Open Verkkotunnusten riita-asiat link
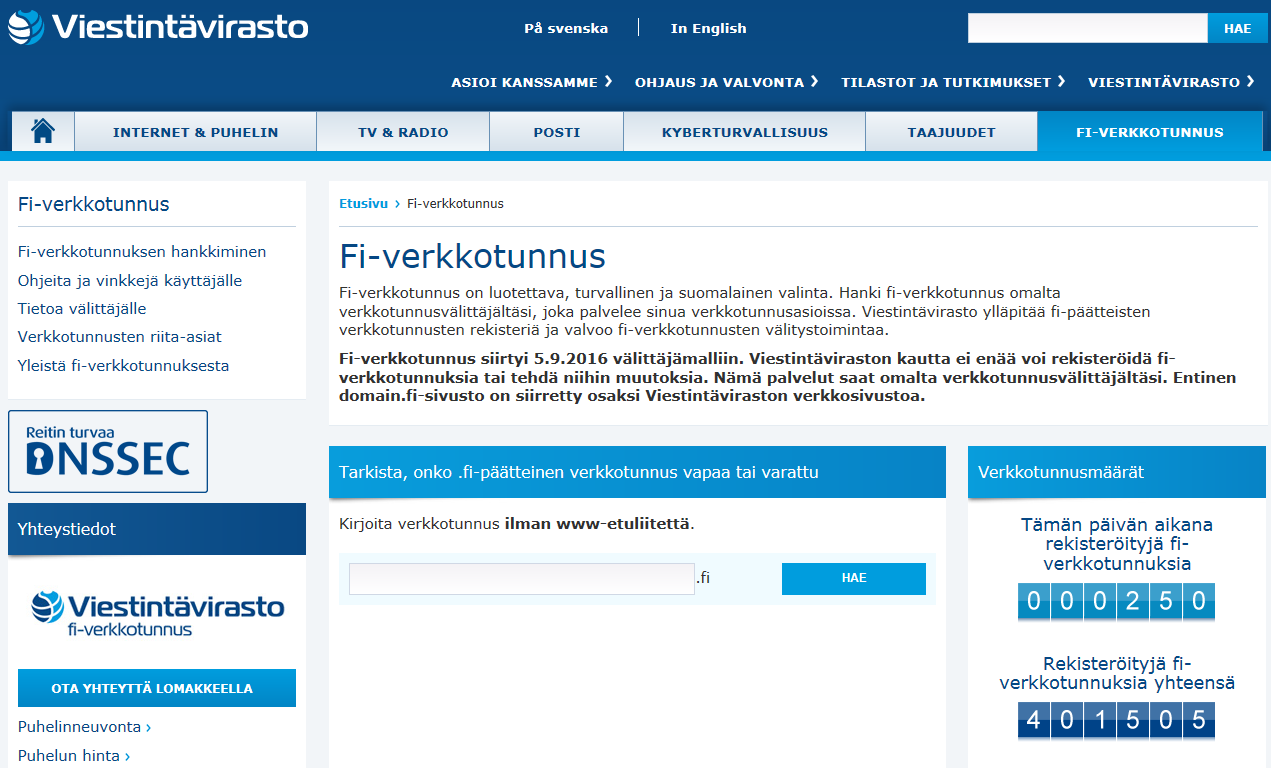The image size is (1271, 768). click(x=120, y=337)
